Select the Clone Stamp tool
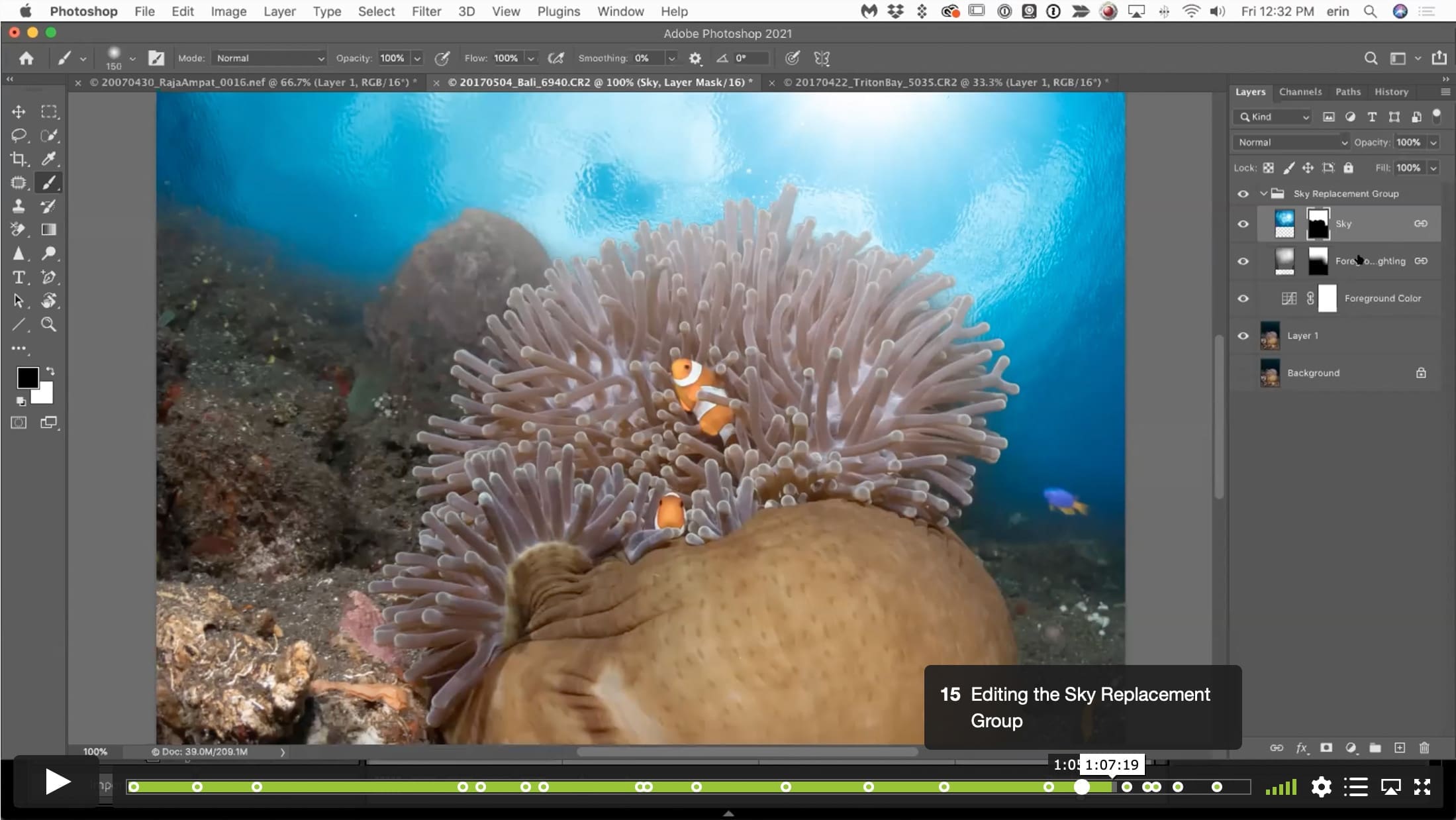The height and width of the screenshot is (820, 1456). tap(19, 206)
